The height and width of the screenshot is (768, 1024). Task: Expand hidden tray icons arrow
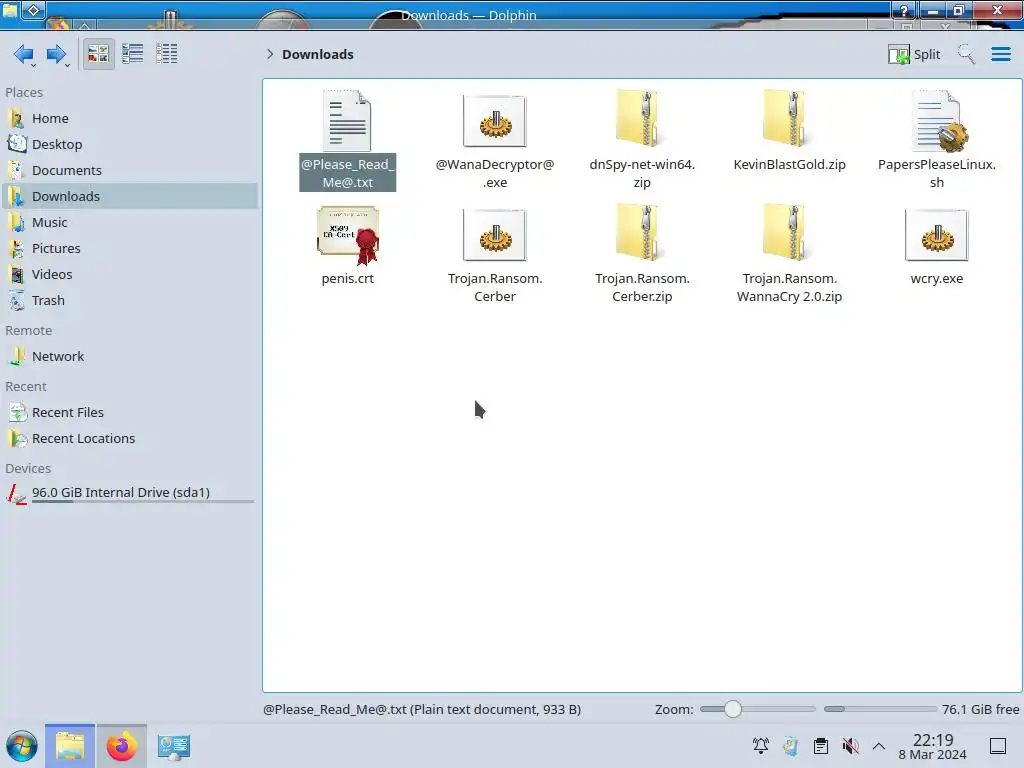(x=879, y=746)
